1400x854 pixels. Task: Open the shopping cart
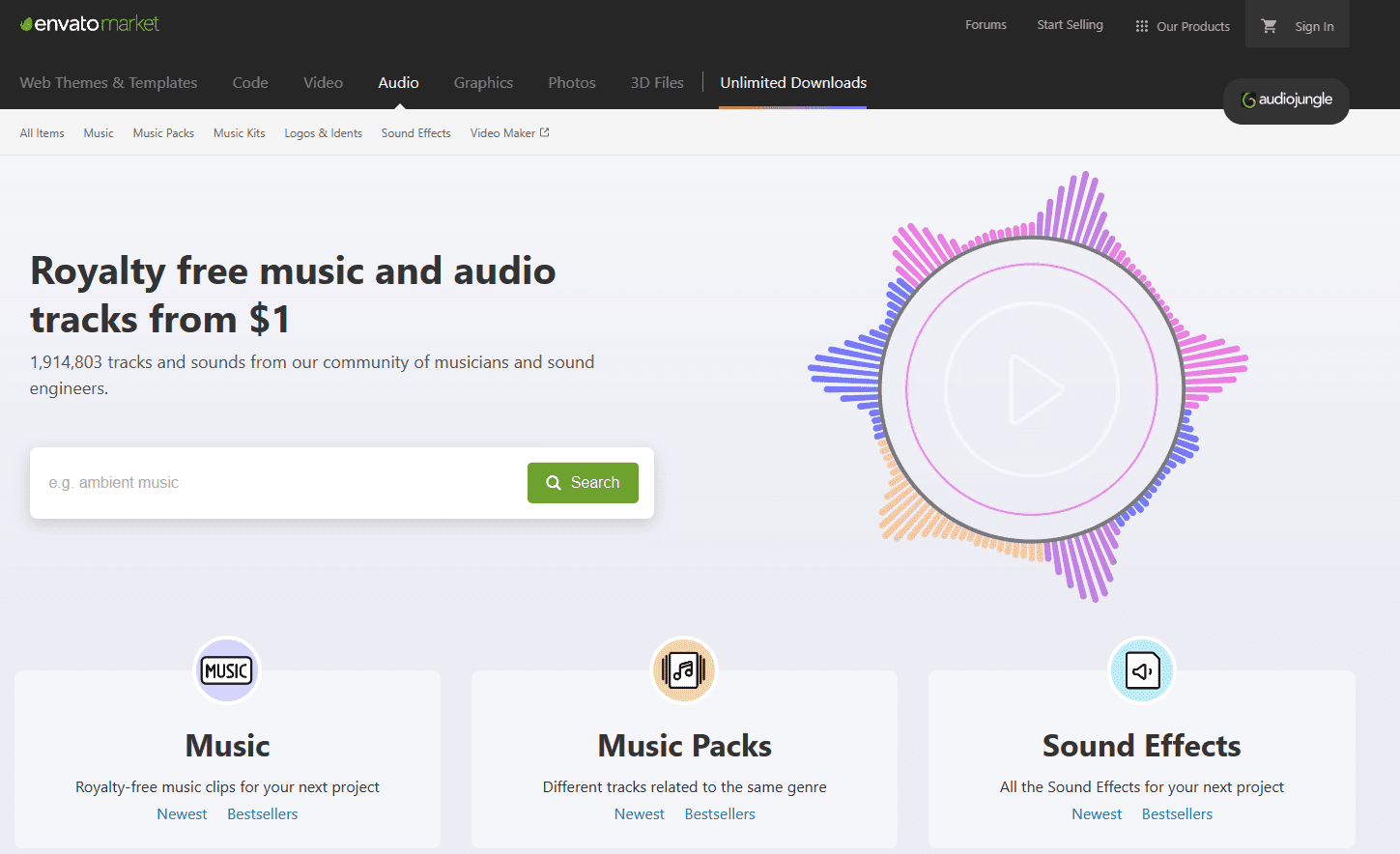tap(1271, 25)
